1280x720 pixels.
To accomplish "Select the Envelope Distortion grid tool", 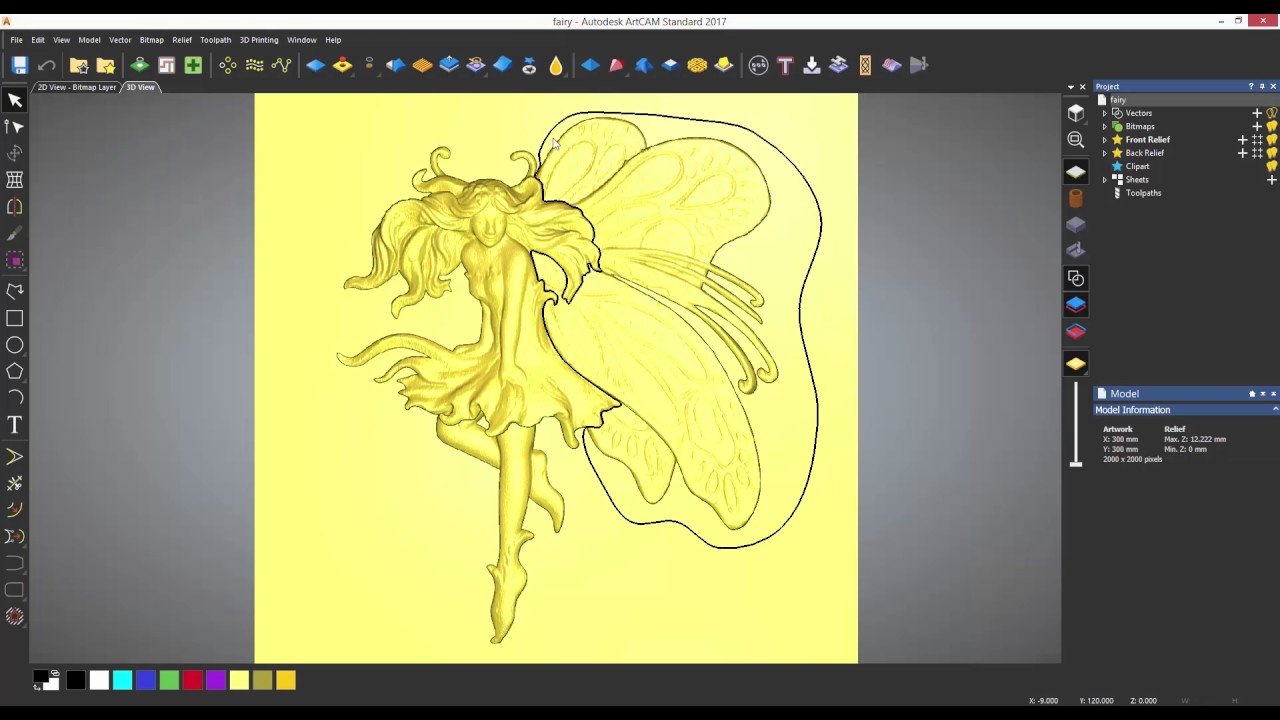I will pyautogui.click(x=15, y=179).
